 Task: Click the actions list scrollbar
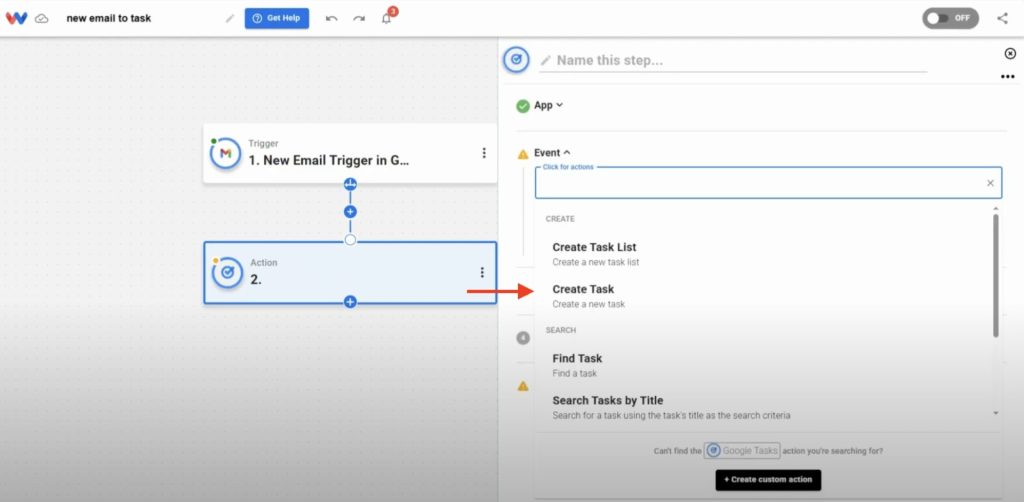point(996,275)
